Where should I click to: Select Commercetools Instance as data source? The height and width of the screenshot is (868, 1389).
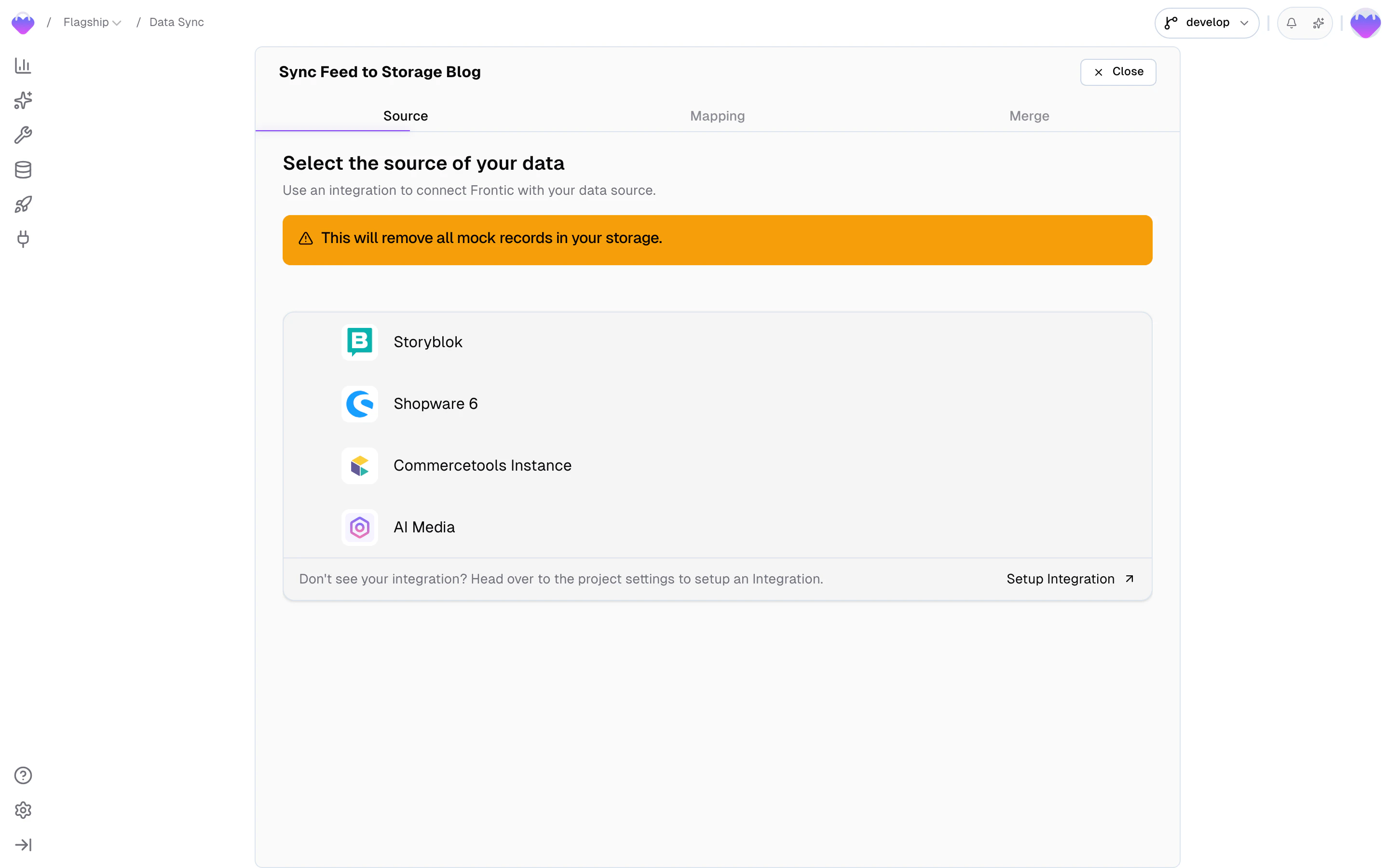718,465
